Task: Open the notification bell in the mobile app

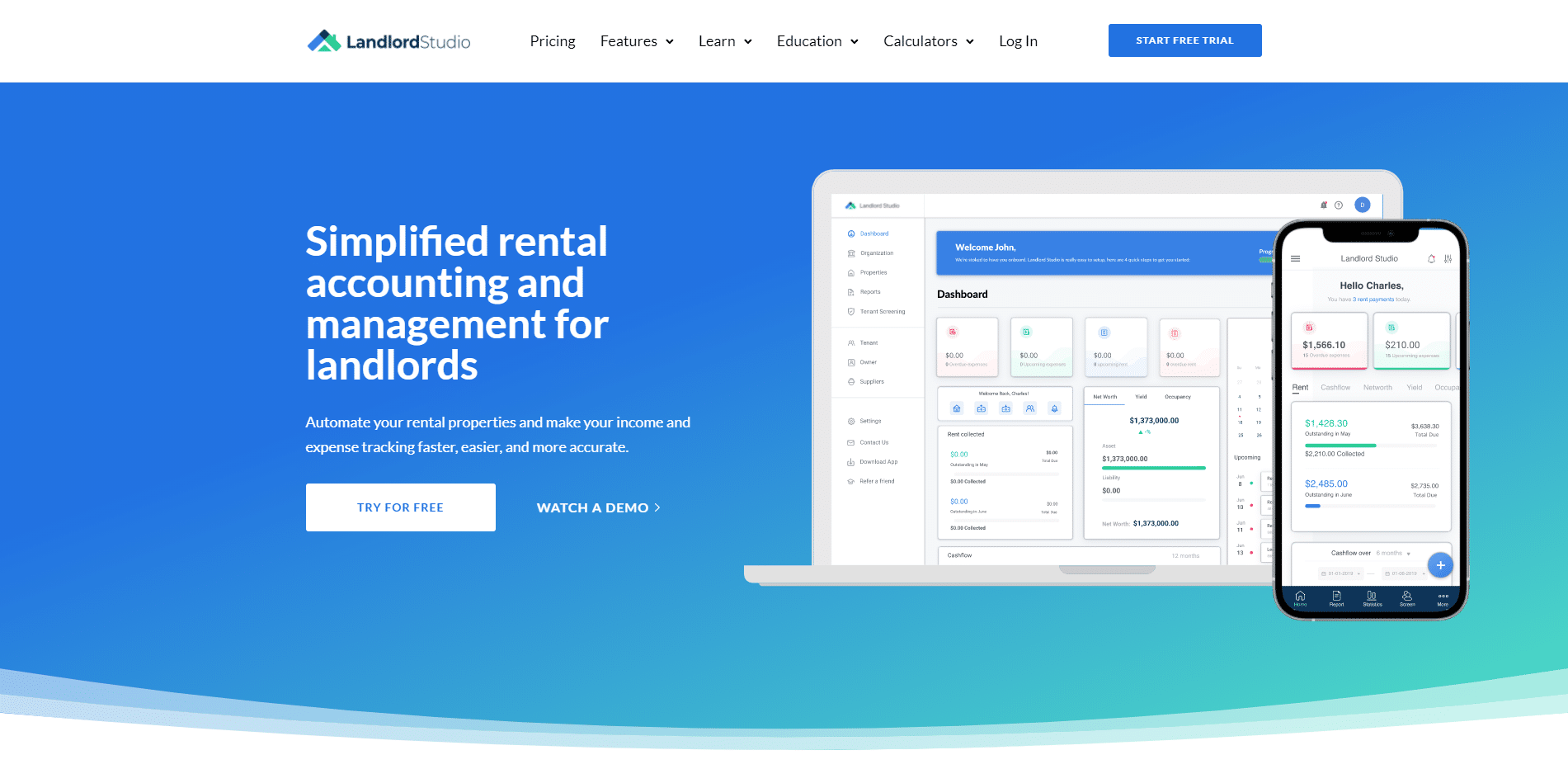Action: [1430, 258]
